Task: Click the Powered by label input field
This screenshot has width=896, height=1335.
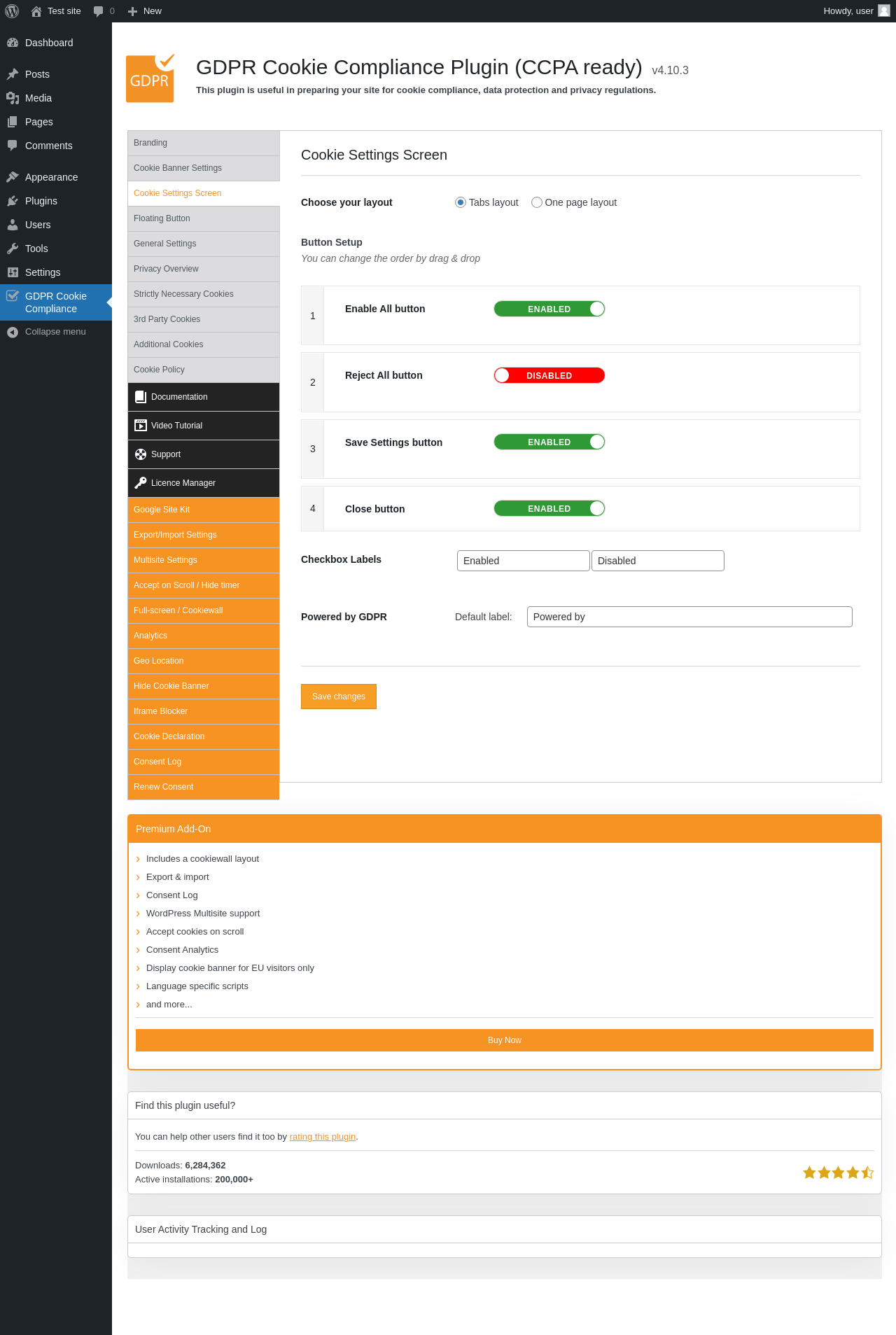Action: [x=689, y=617]
